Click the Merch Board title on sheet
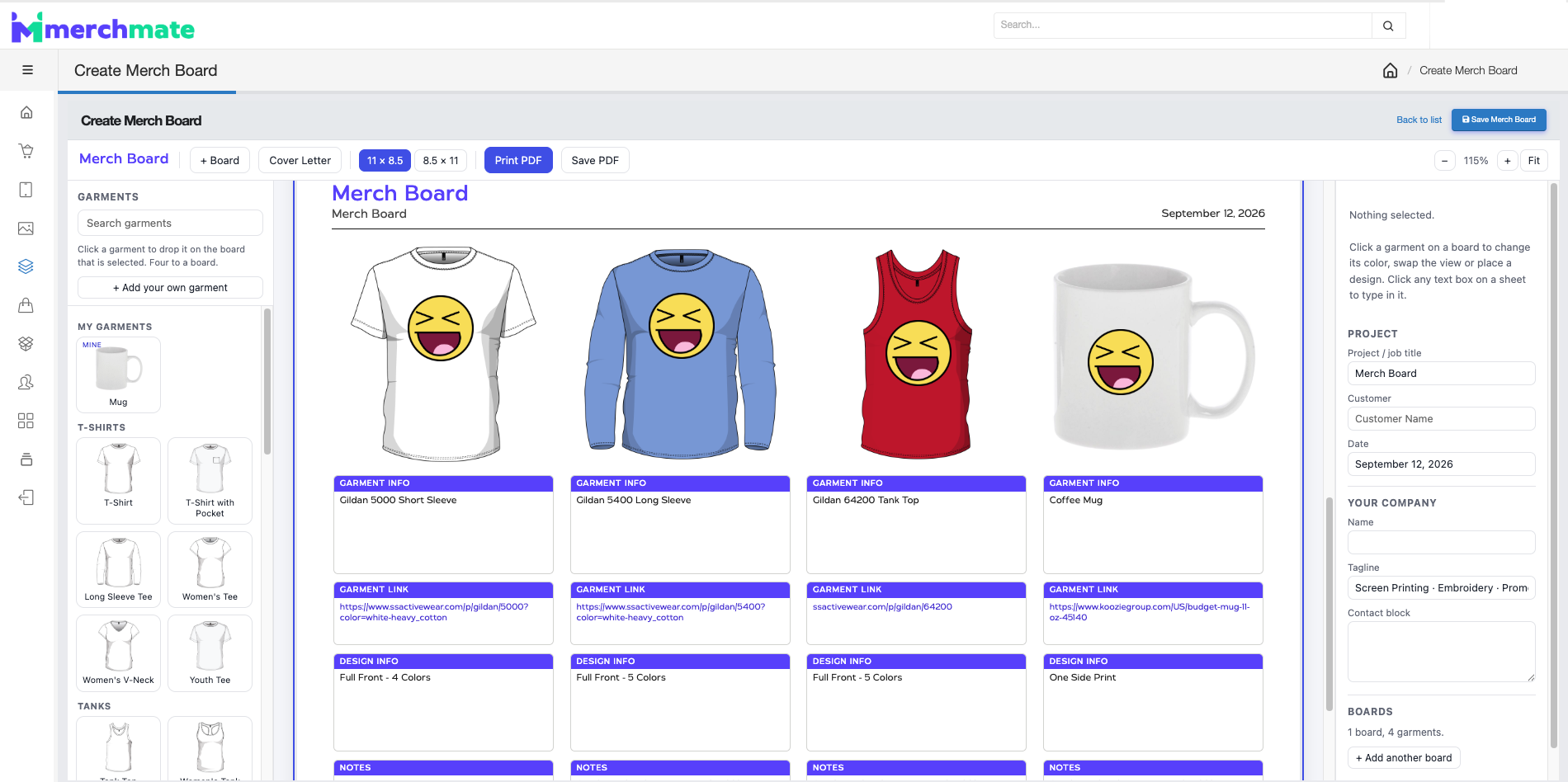This screenshot has width=1568, height=782. point(399,193)
